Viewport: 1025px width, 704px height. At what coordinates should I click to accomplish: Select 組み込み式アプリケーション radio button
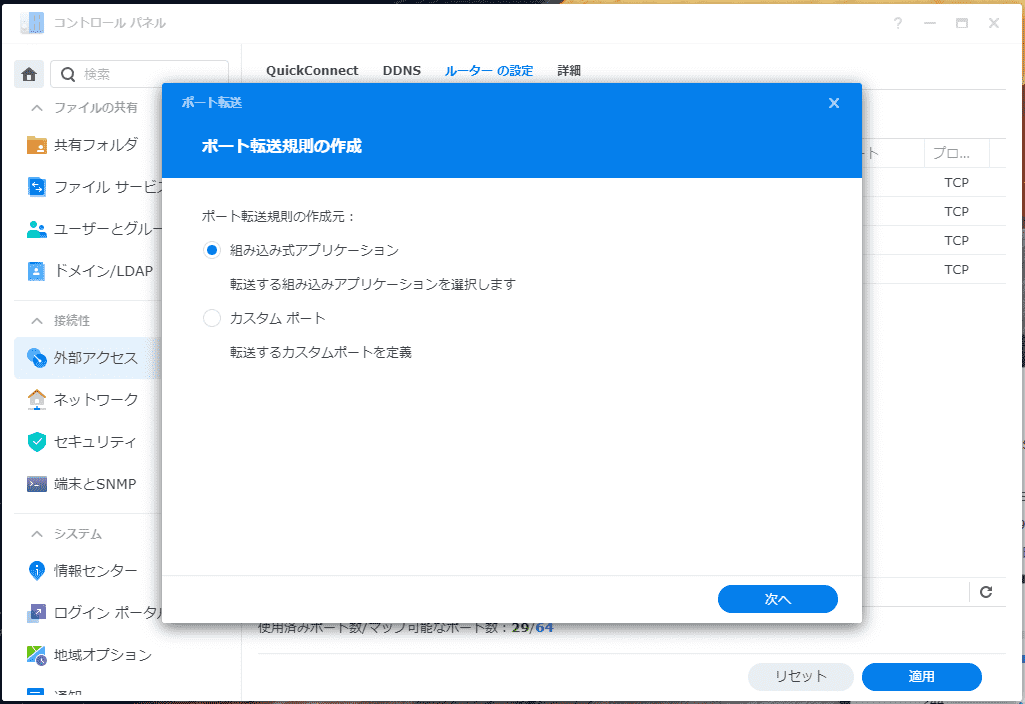(x=212, y=250)
